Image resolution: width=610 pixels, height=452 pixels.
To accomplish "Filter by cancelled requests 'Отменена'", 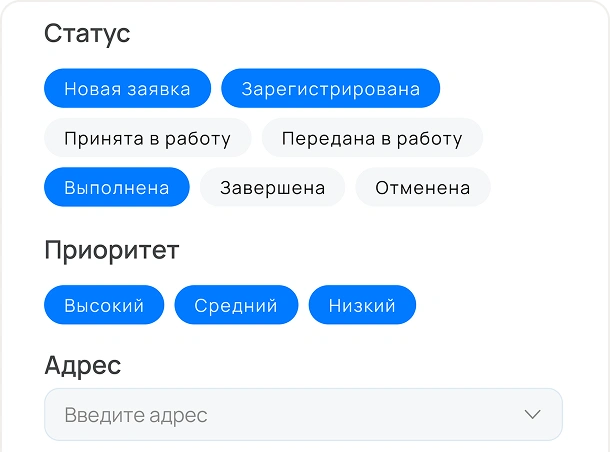I will coord(422,187).
